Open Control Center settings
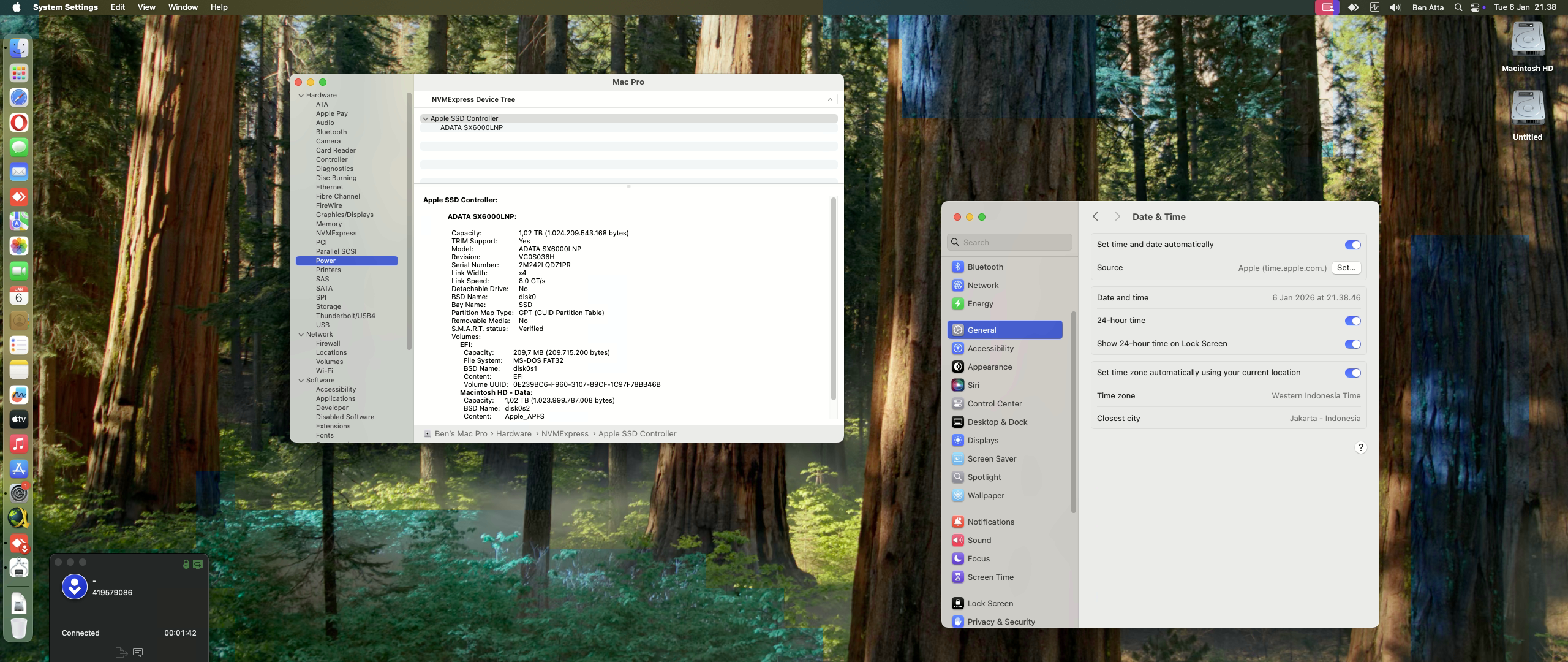This screenshot has height=662, width=1568. coord(1005,403)
